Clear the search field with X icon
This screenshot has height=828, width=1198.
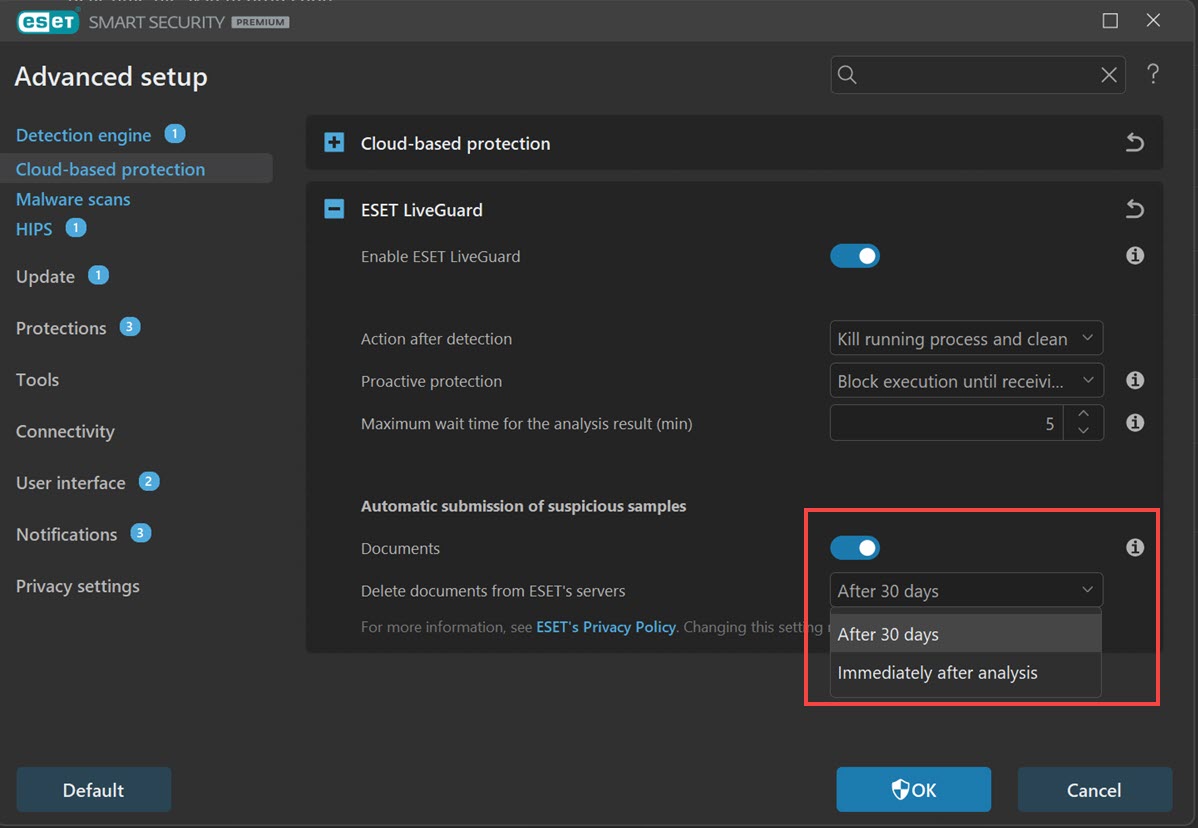coord(1108,75)
